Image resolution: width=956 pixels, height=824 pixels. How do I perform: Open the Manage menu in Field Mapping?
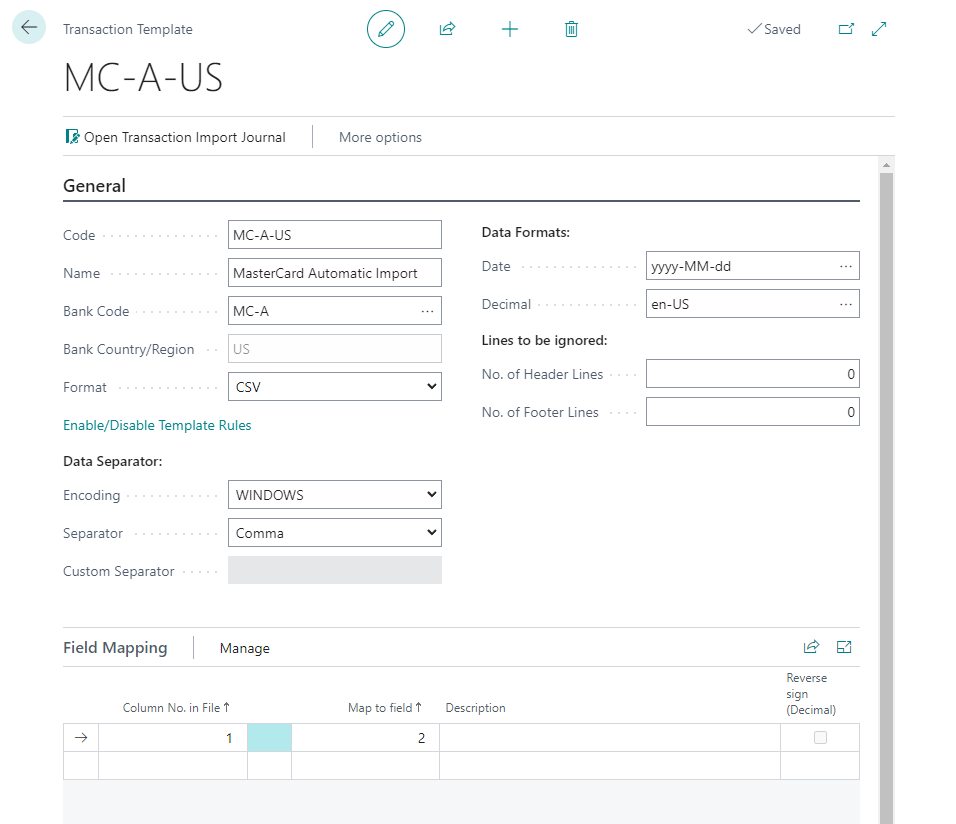(x=244, y=648)
